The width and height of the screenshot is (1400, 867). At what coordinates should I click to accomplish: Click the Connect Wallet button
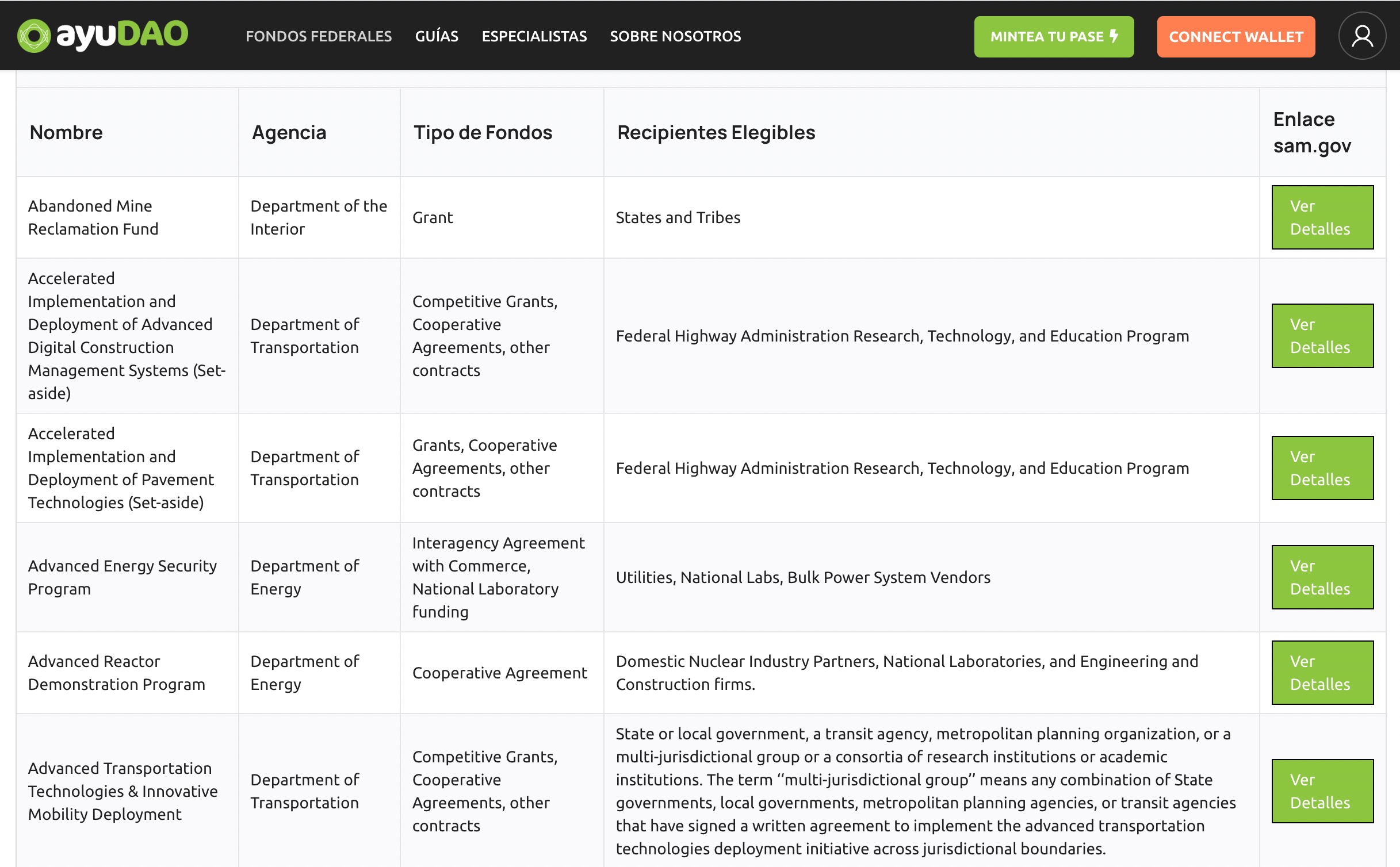pyautogui.click(x=1235, y=37)
